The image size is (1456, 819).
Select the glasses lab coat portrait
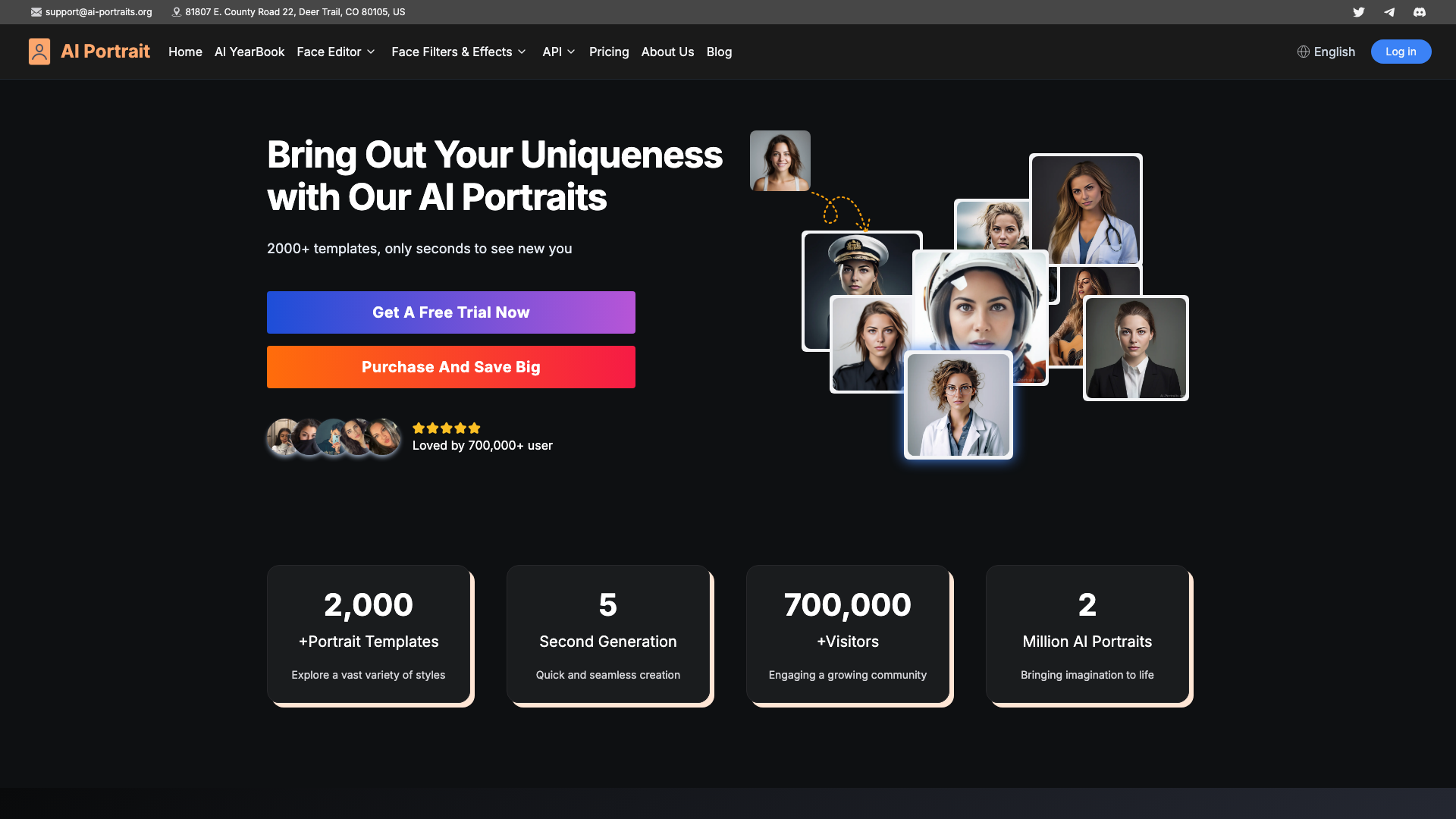coord(959,406)
